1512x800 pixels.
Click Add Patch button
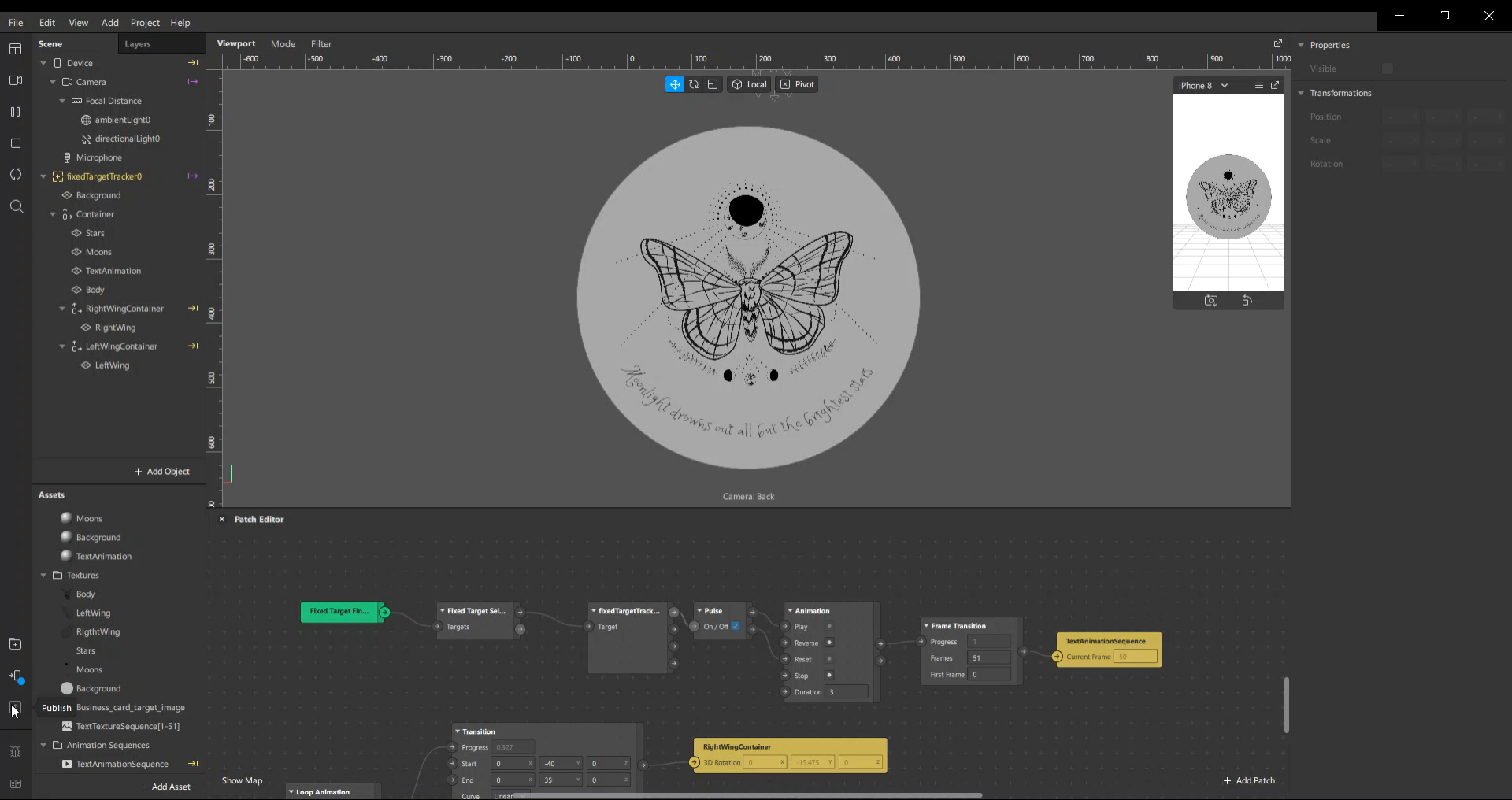[1249, 780]
